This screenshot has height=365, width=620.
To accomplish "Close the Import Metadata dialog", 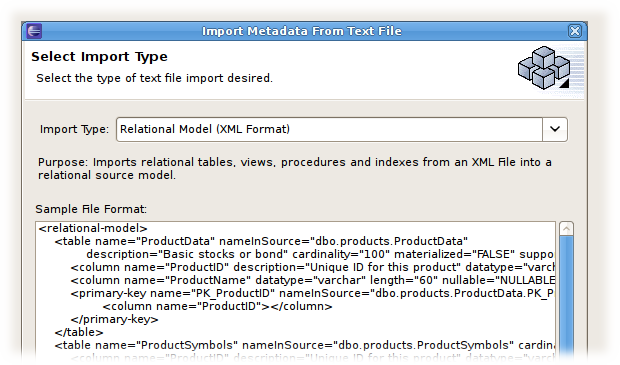I will click(575, 31).
